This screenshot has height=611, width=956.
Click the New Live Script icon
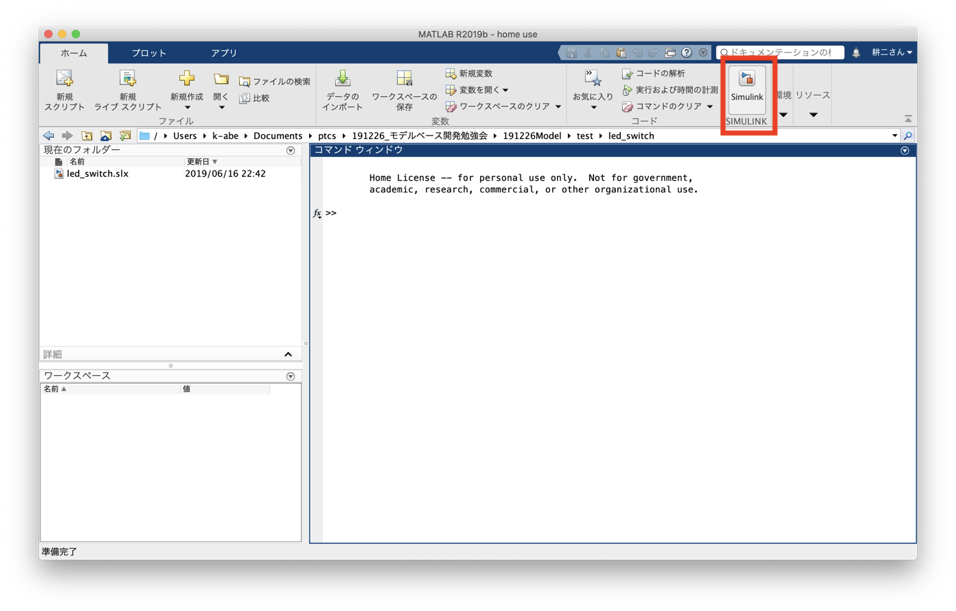(127, 79)
